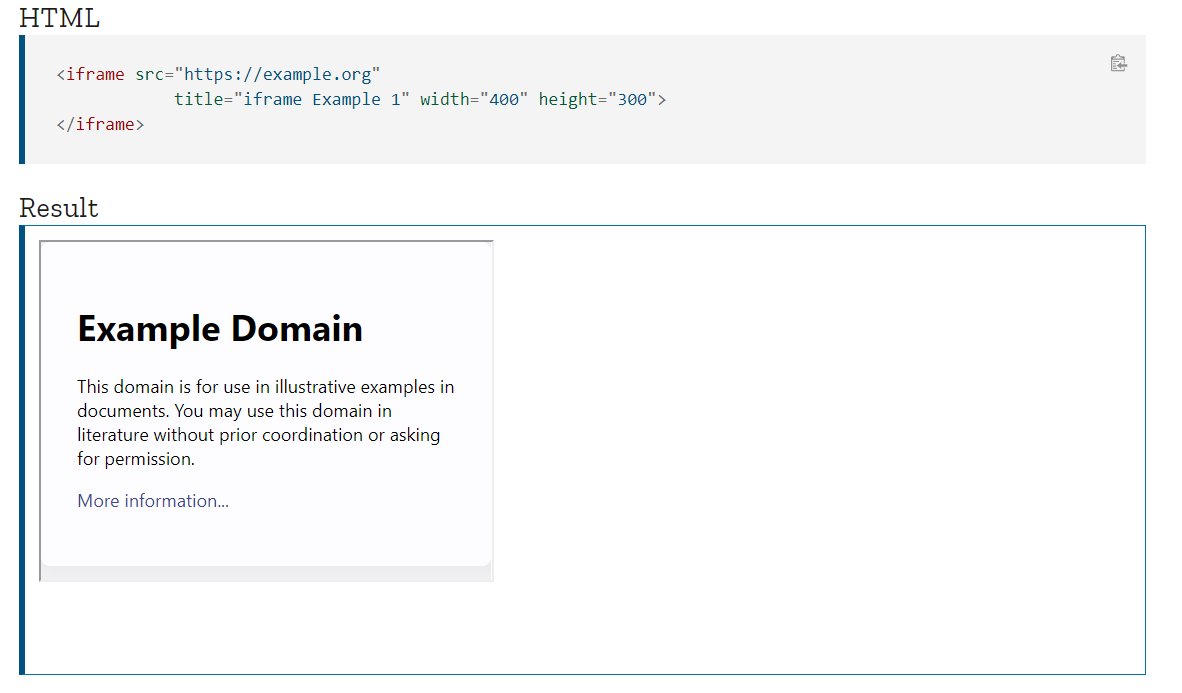Click the words "for permission." in iframe
Image resolution: width=1182 pixels, height=693 pixels.
click(x=136, y=458)
